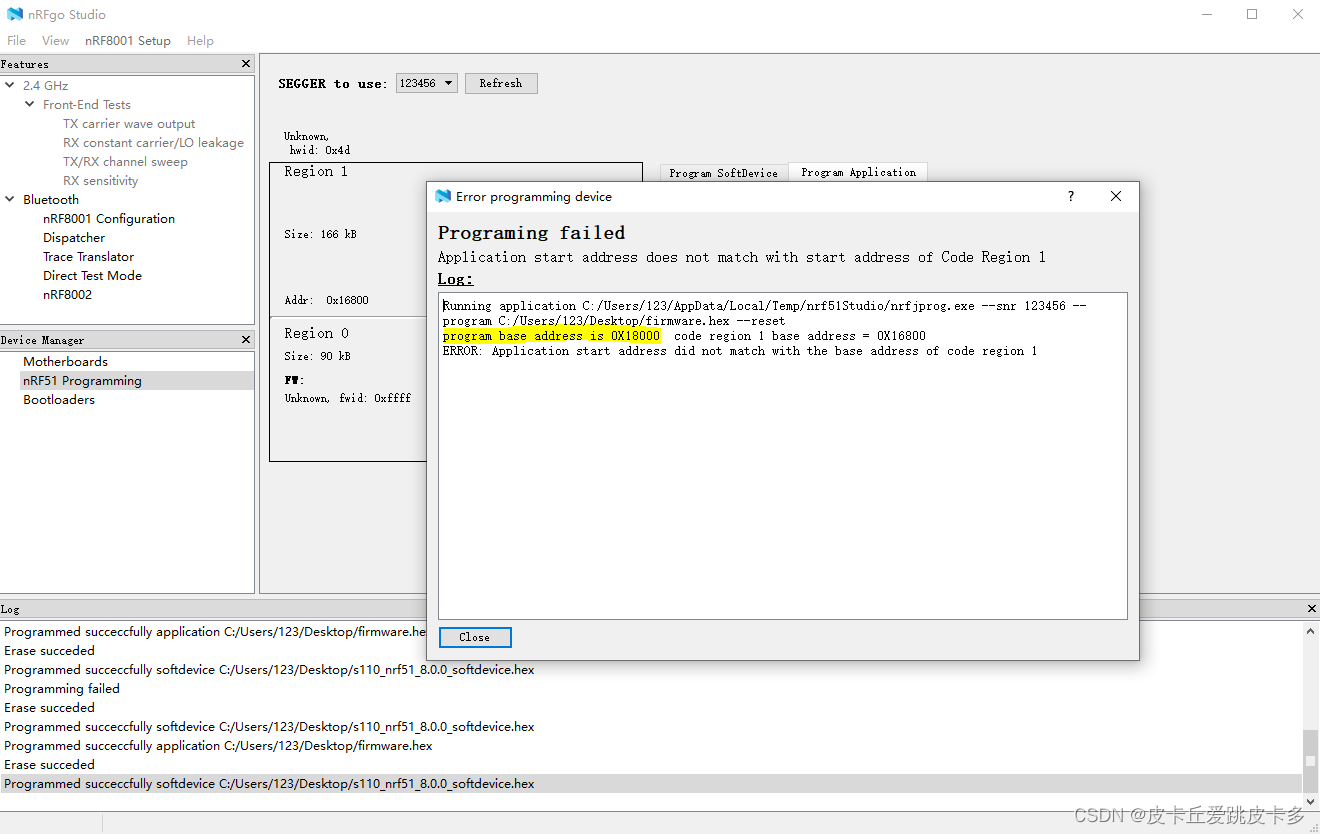
Task: Open the View menu
Action: pos(55,40)
